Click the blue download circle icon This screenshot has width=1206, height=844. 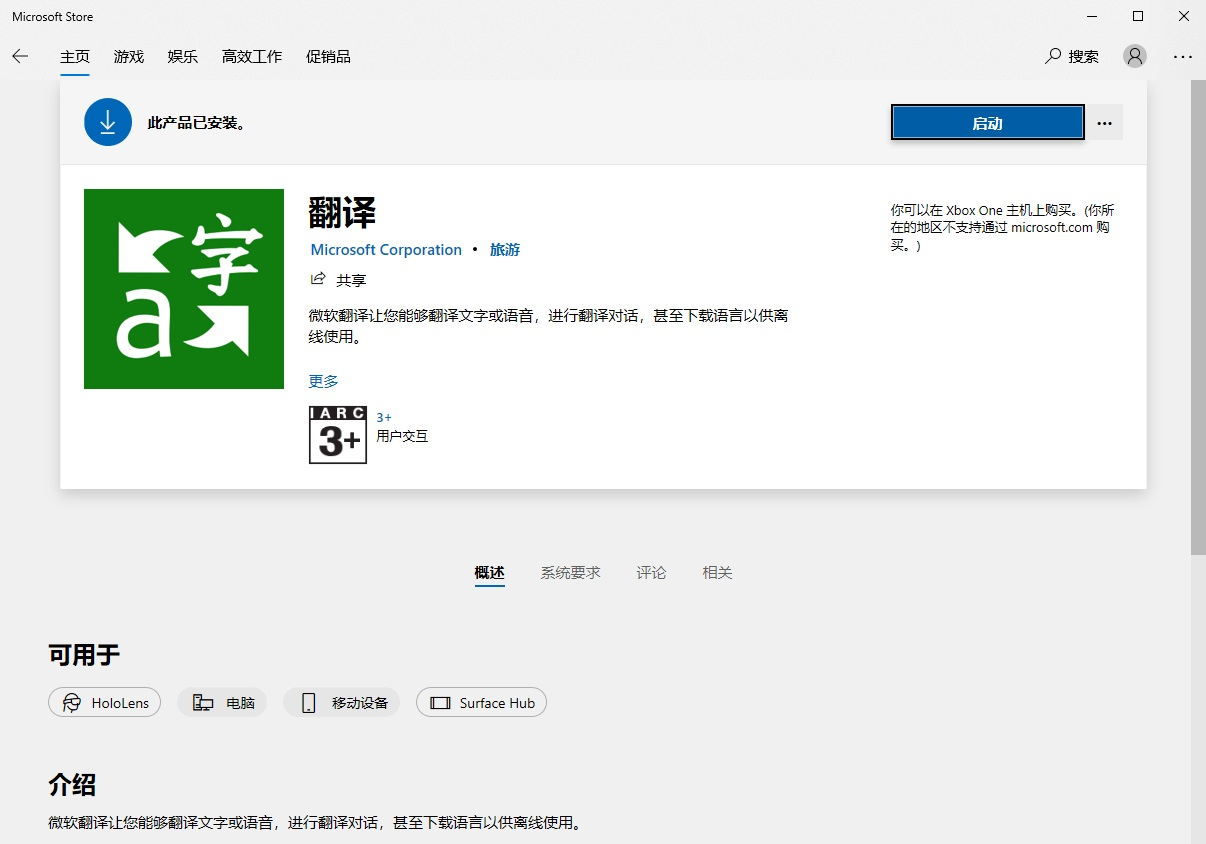pos(108,122)
